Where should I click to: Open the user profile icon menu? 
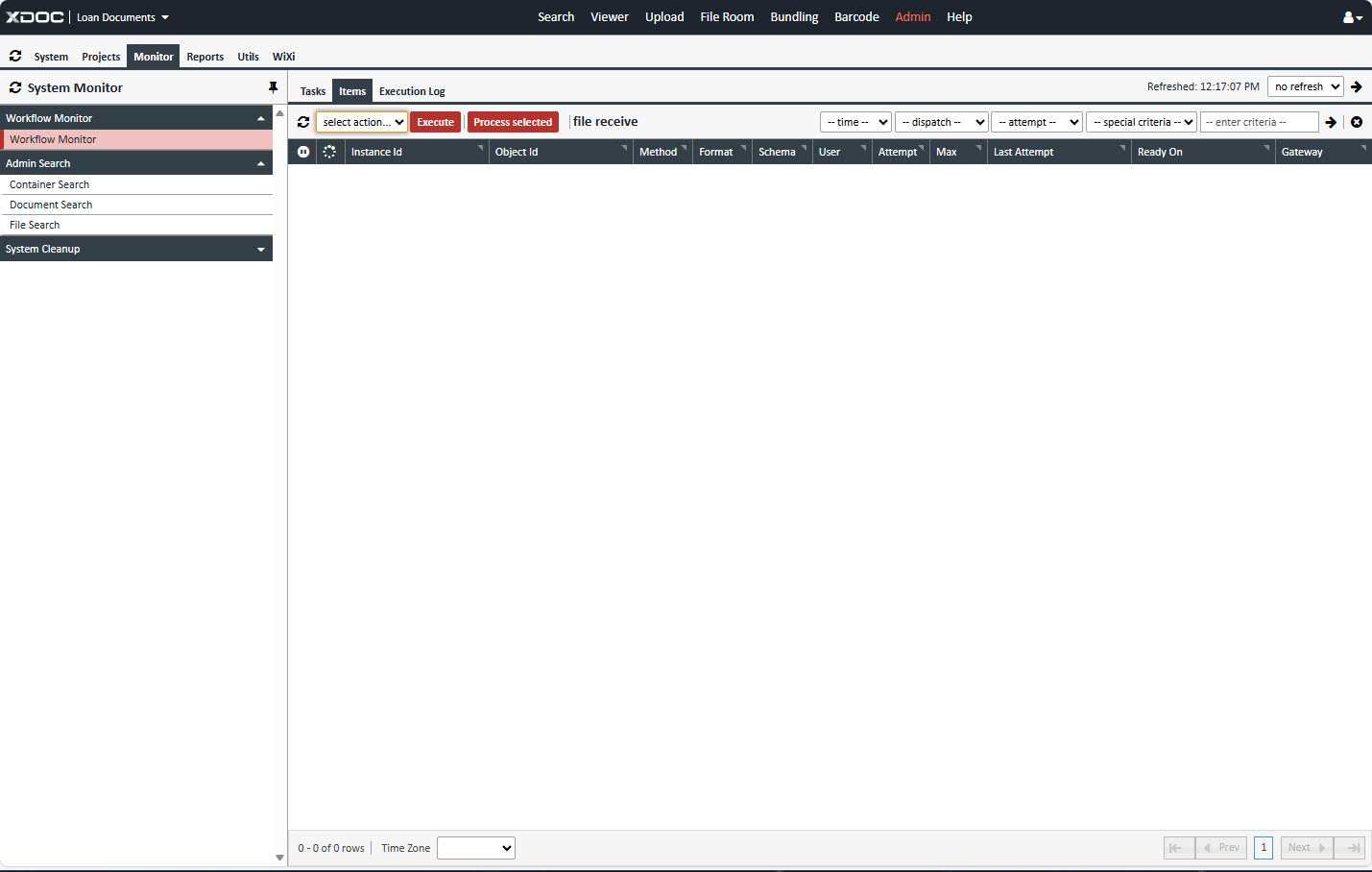coord(1352,17)
